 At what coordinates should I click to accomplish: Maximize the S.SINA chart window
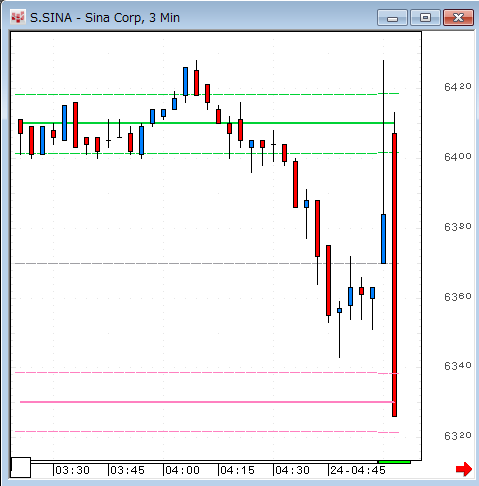425,18
